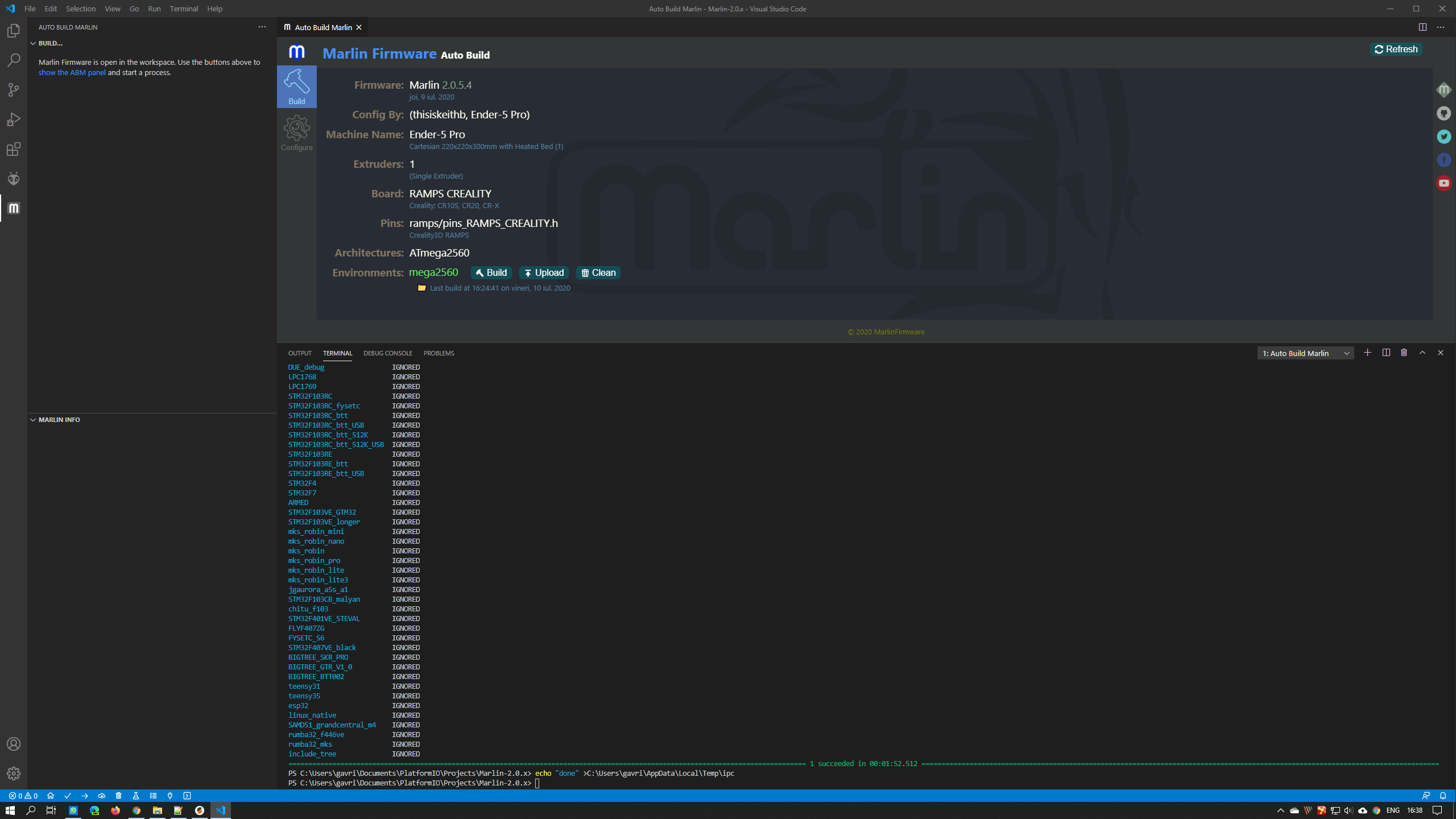Open the Run and Debug view
The height and width of the screenshot is (819, 1456).
click(x=14, y=119)
